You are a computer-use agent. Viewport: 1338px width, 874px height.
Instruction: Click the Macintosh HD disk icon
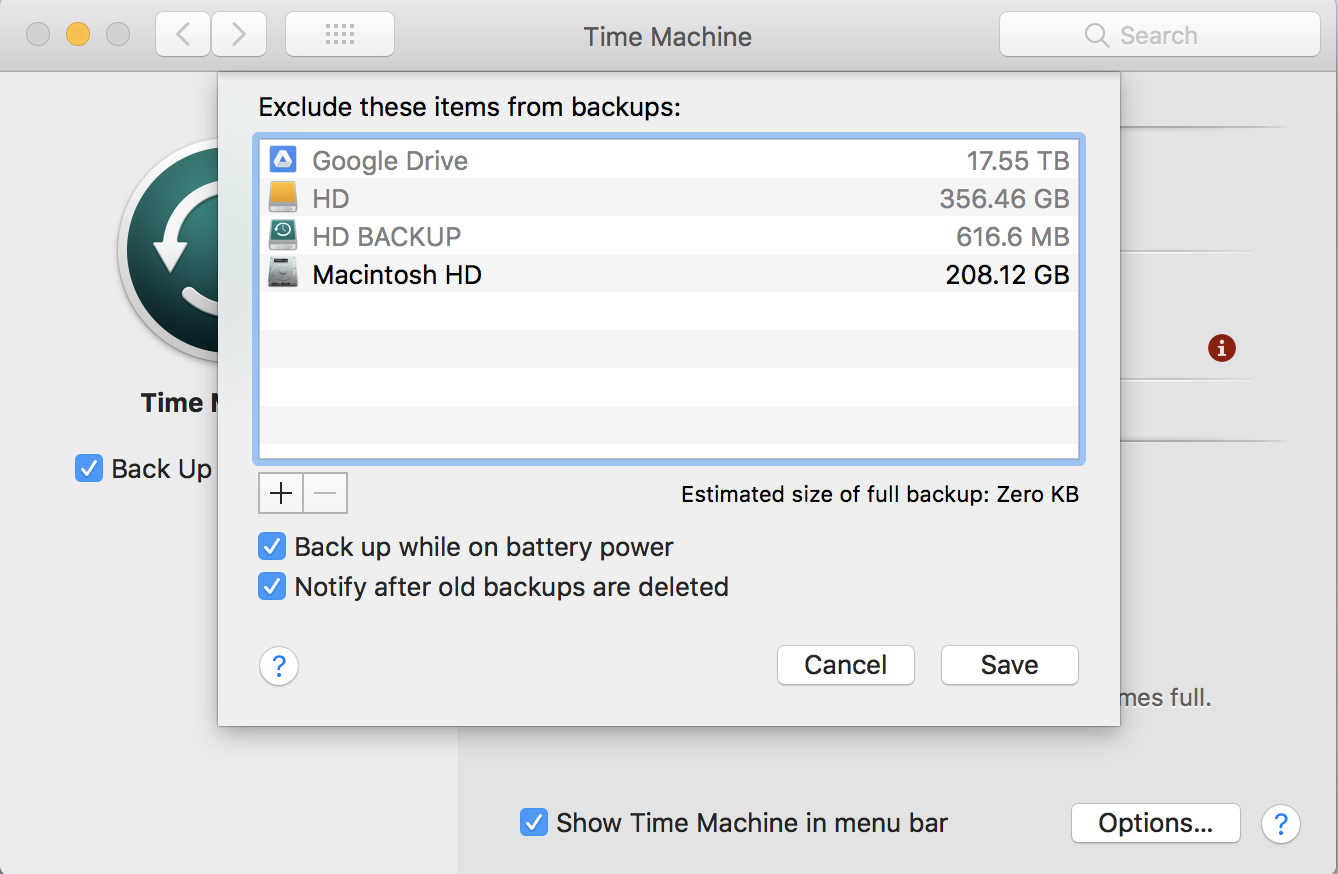(x=283, y=274)
